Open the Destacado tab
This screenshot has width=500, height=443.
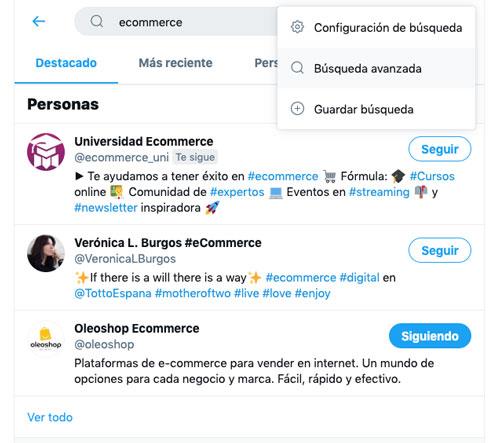tap(66, 63)
